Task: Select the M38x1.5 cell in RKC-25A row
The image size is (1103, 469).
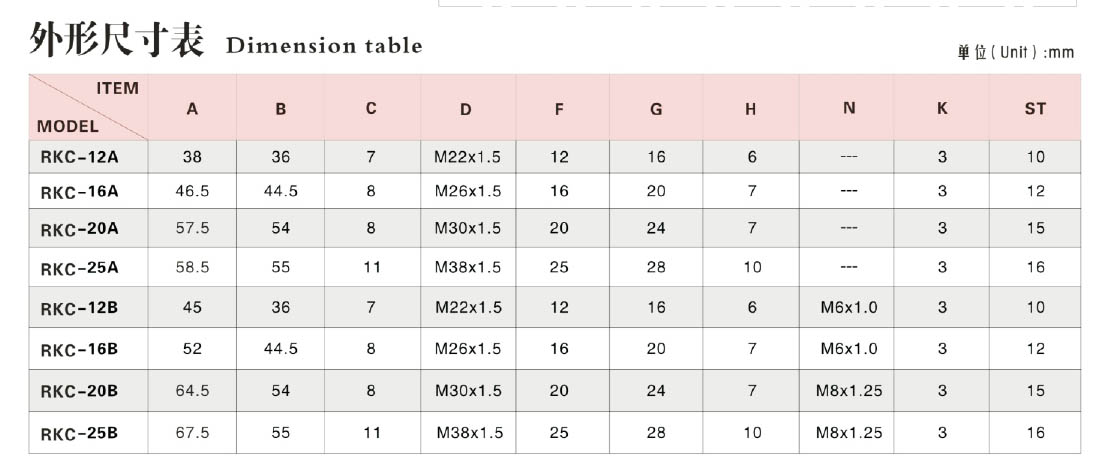Action: 468,267
